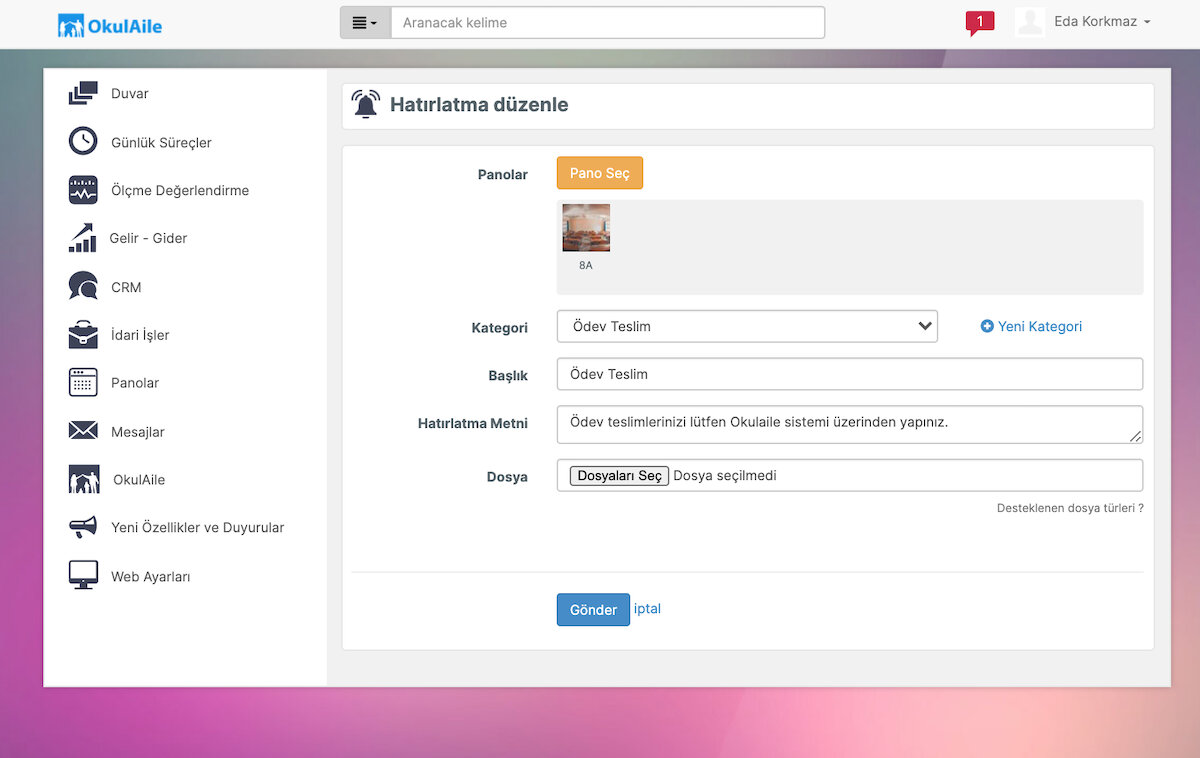
Task: Open Desteklenen dosya türleri help link
Action: click(x=1070, y=508)
